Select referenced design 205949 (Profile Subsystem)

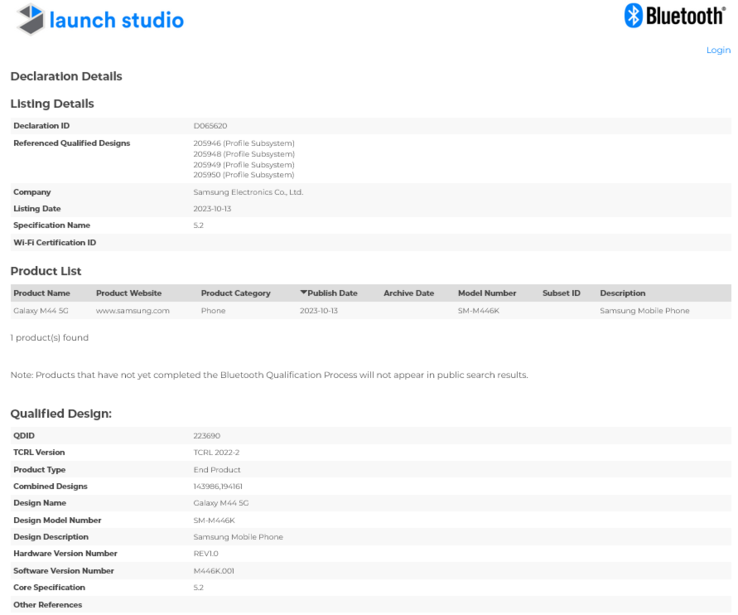pyautogui.click(x=243, y=165)
